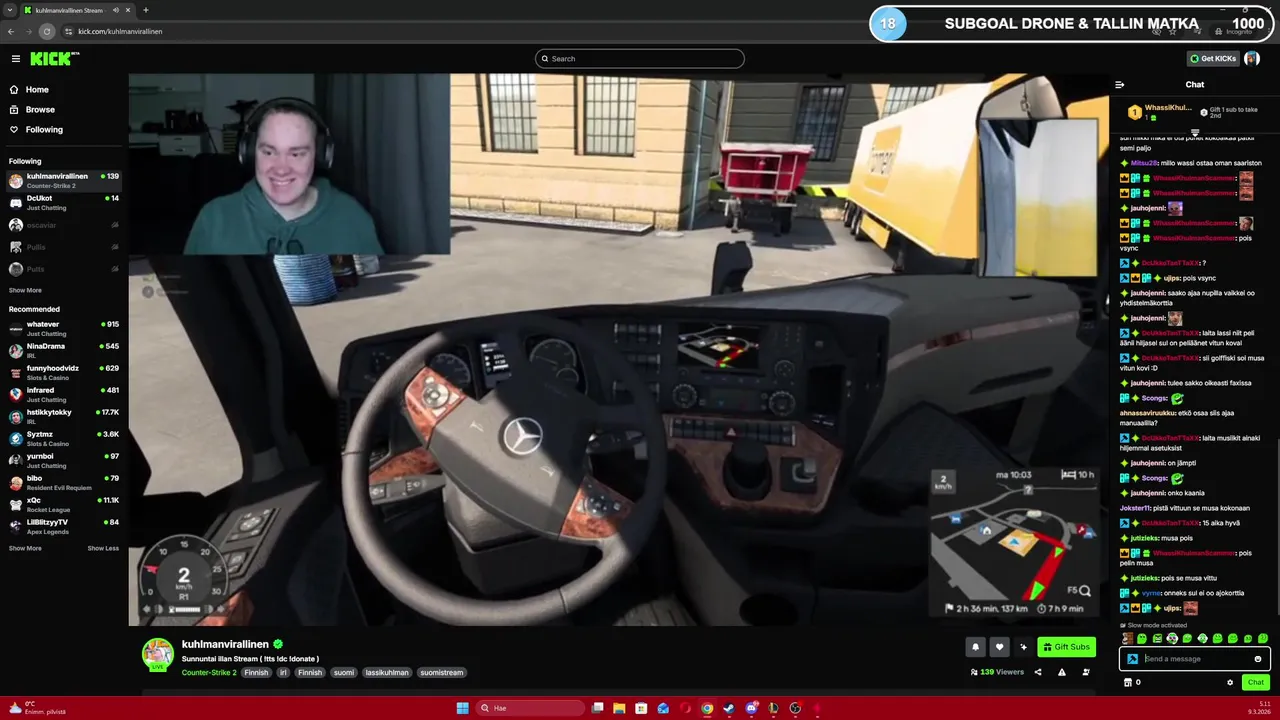This screenshot has height=720, width=1280.
Task: Open kuhlmanvirallinen channel in Following list
Action: pos(64,180)
